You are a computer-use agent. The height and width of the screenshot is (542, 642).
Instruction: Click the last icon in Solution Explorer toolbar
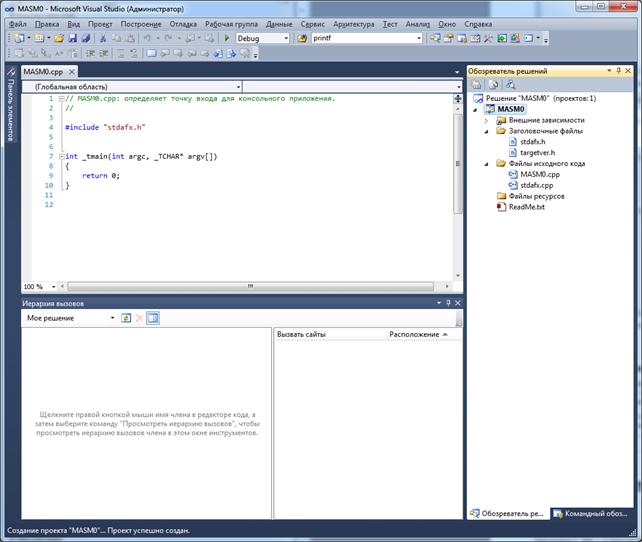coord(509,85)
